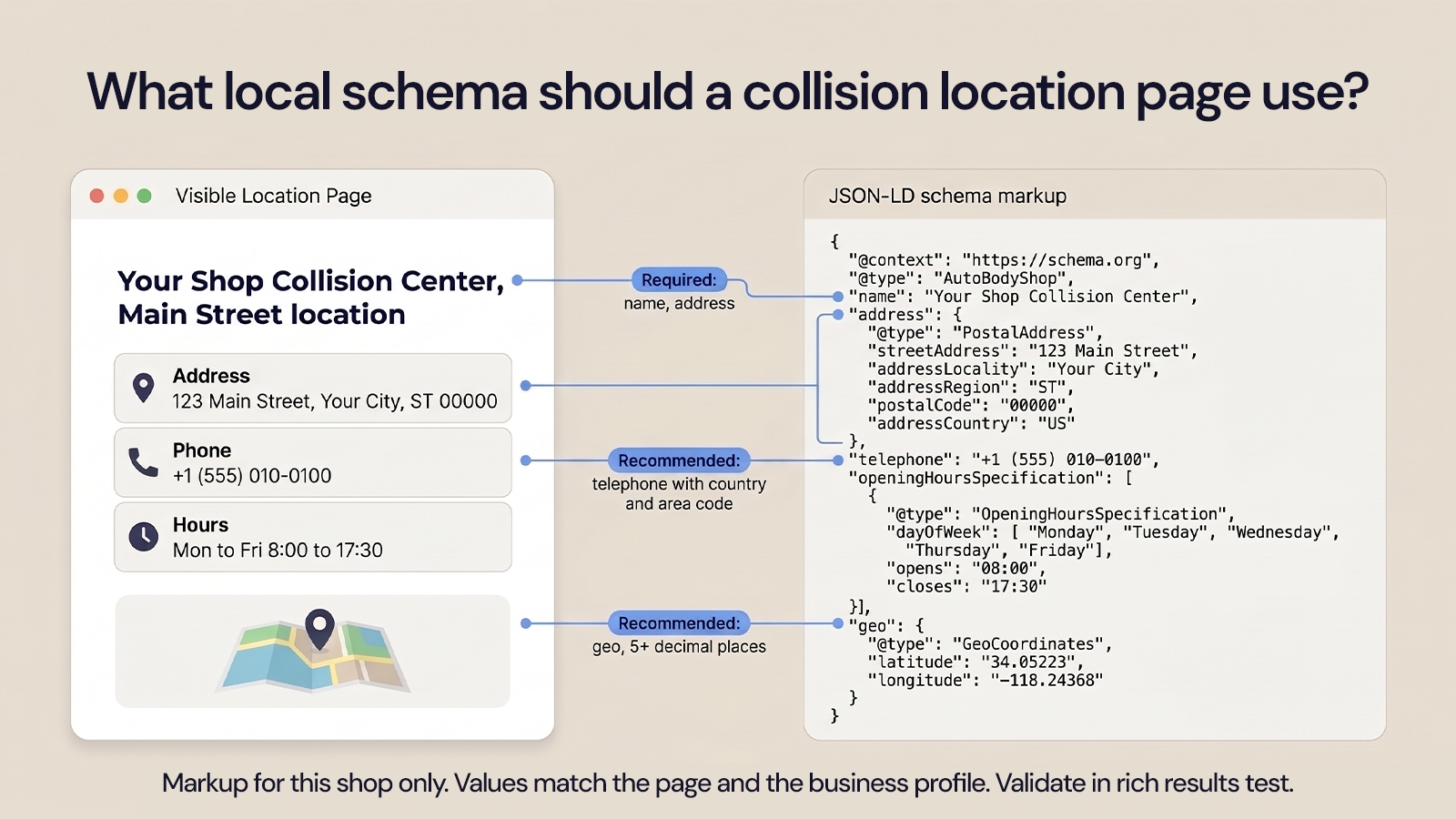Click the '"latitude": "34.05223"' code line
The height and width of the screenshot is (819, 1456).
tap(976, 662)
